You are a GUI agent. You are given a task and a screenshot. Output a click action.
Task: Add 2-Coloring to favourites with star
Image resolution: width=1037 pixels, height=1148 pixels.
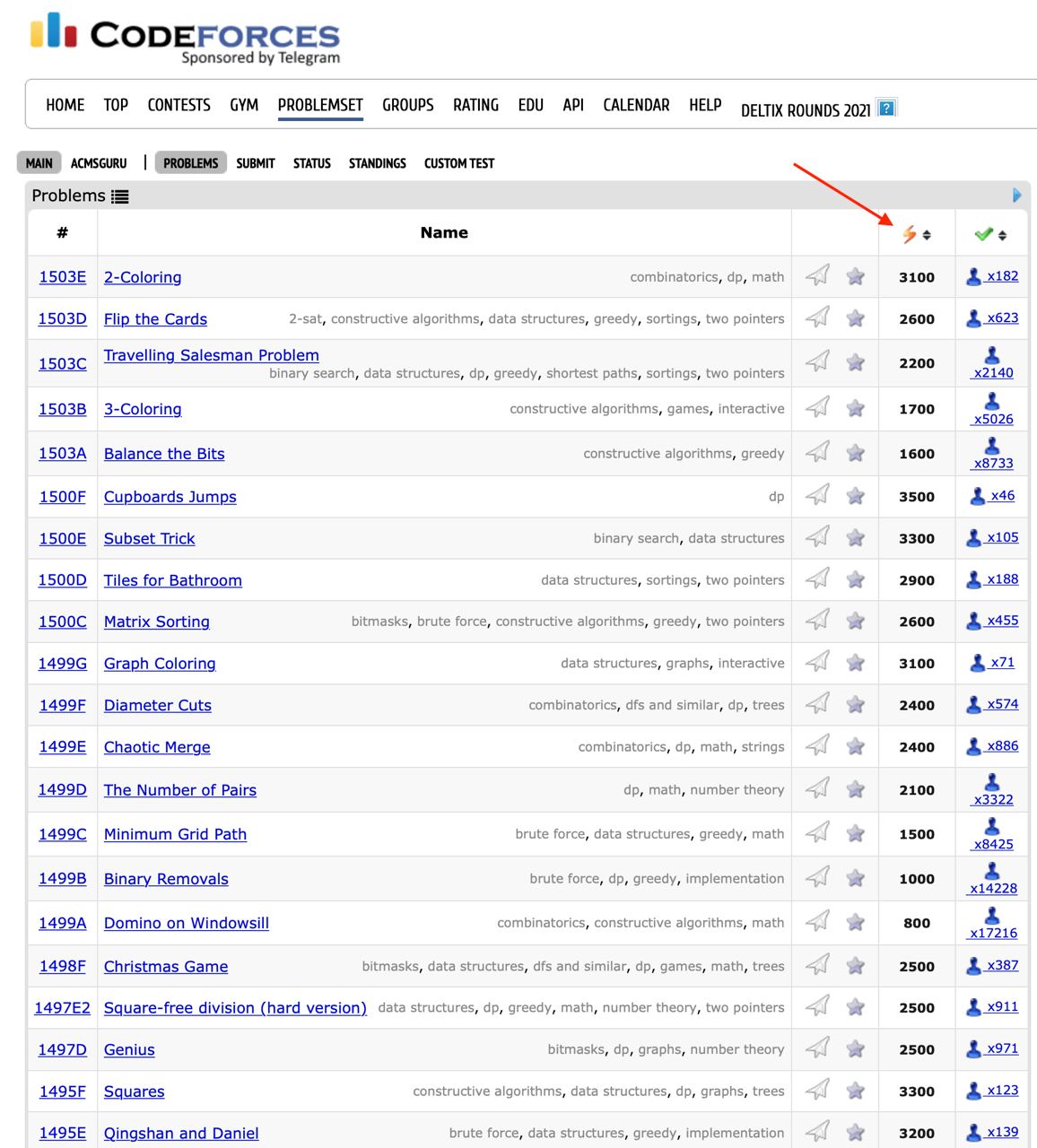(856, 276)
